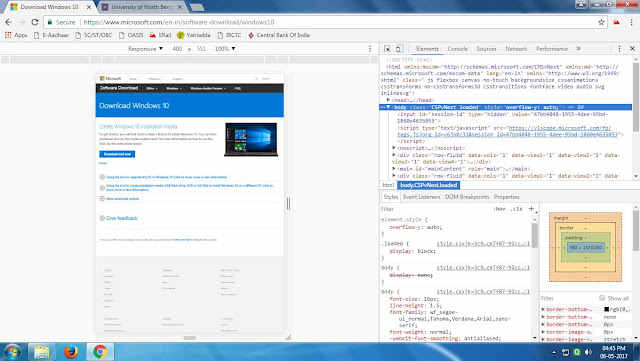Switch to the Sources tab

click(x=486, y=49)
